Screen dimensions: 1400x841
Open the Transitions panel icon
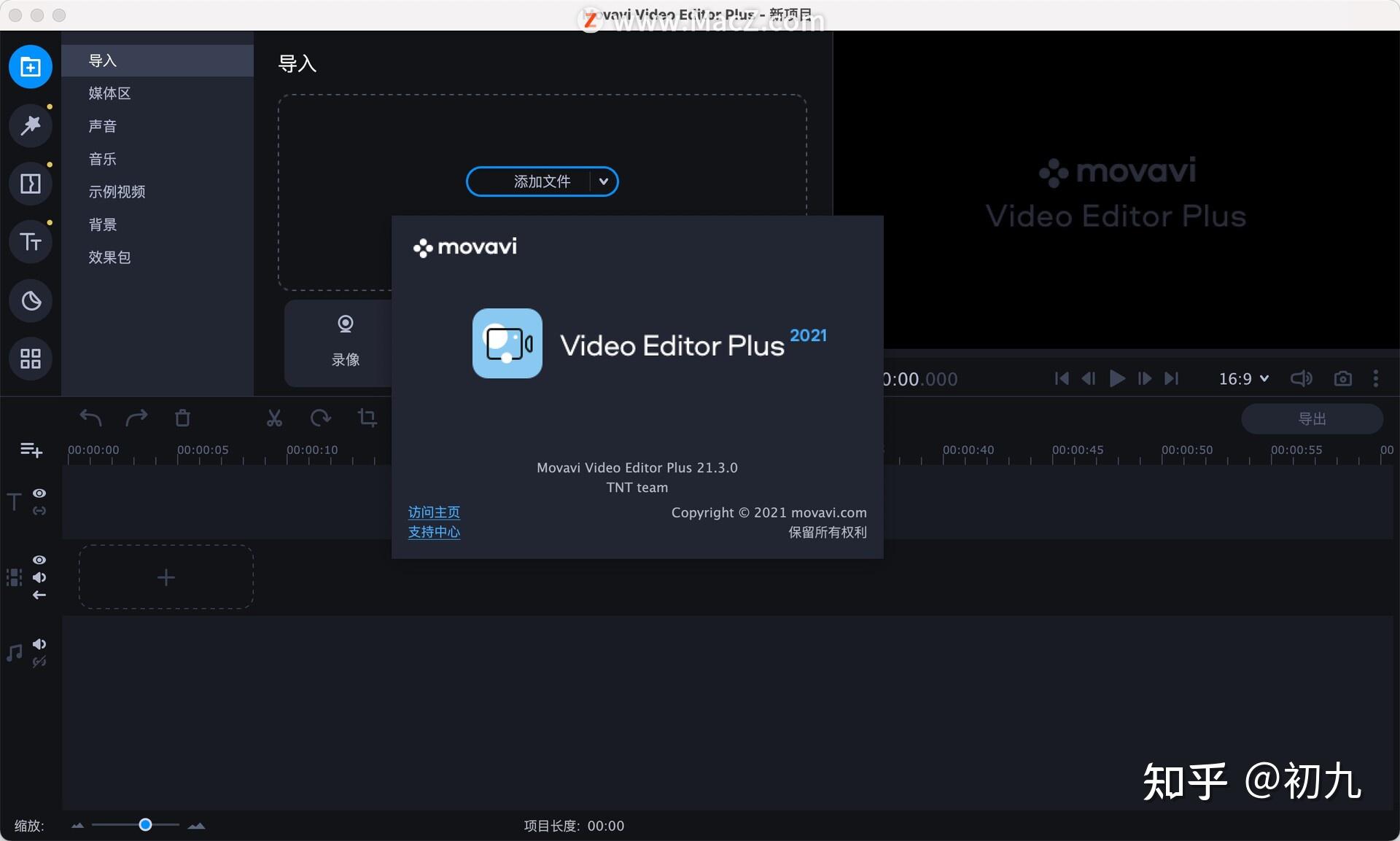(x=30, y=184)
